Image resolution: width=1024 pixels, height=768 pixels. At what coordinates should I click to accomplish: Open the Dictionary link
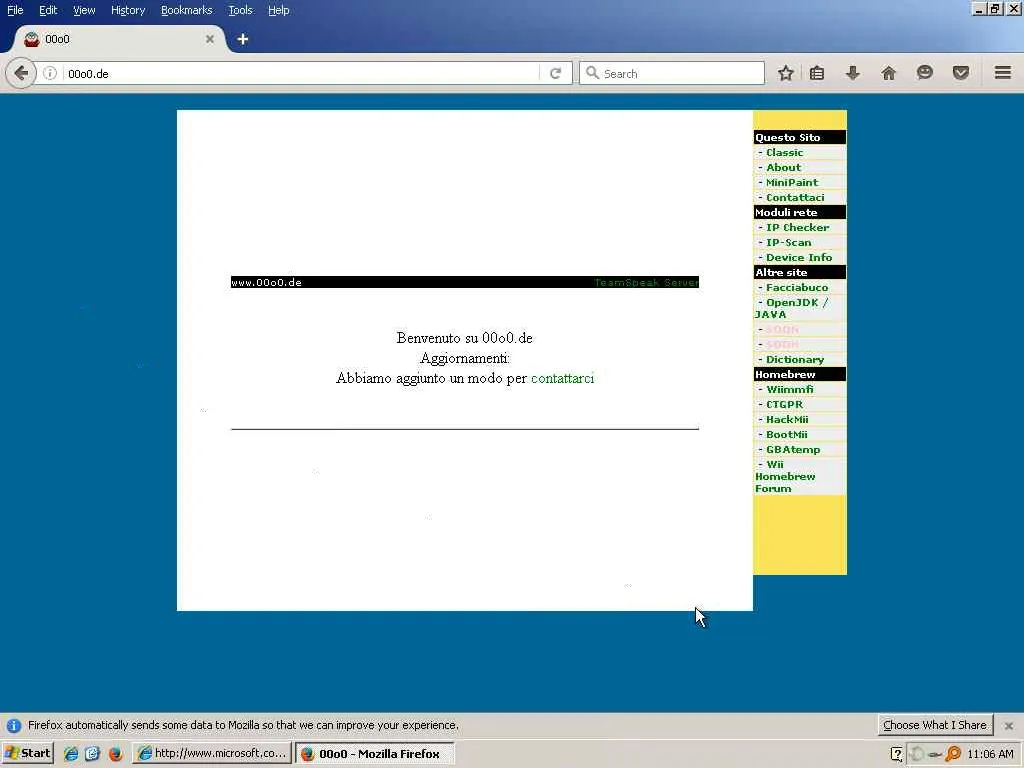tap(795, 359)
